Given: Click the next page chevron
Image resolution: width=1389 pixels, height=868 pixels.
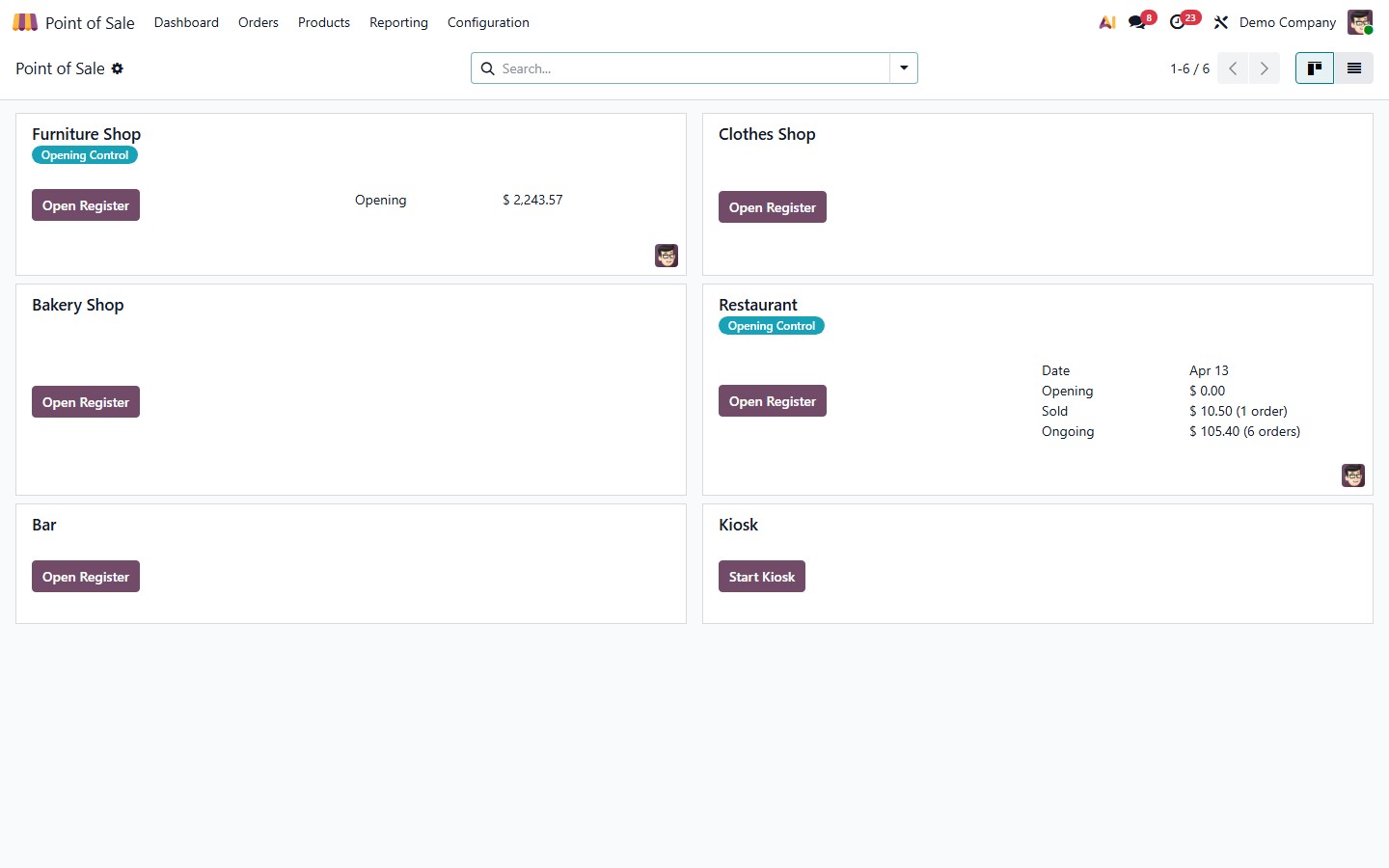Looking at the screenshot, I should click(x=1265, y=68).
